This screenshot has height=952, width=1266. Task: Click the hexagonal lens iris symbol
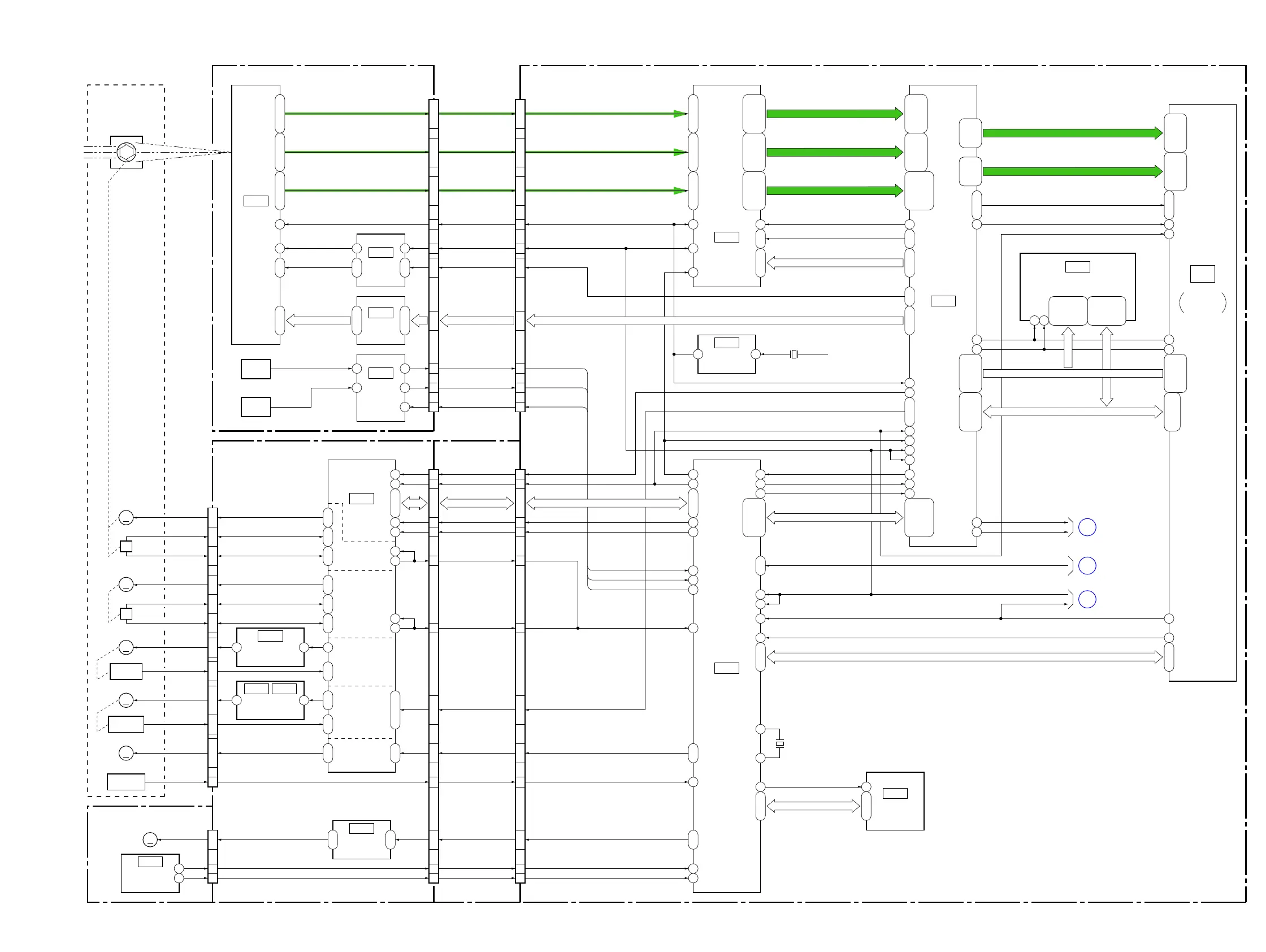point(126,152)
